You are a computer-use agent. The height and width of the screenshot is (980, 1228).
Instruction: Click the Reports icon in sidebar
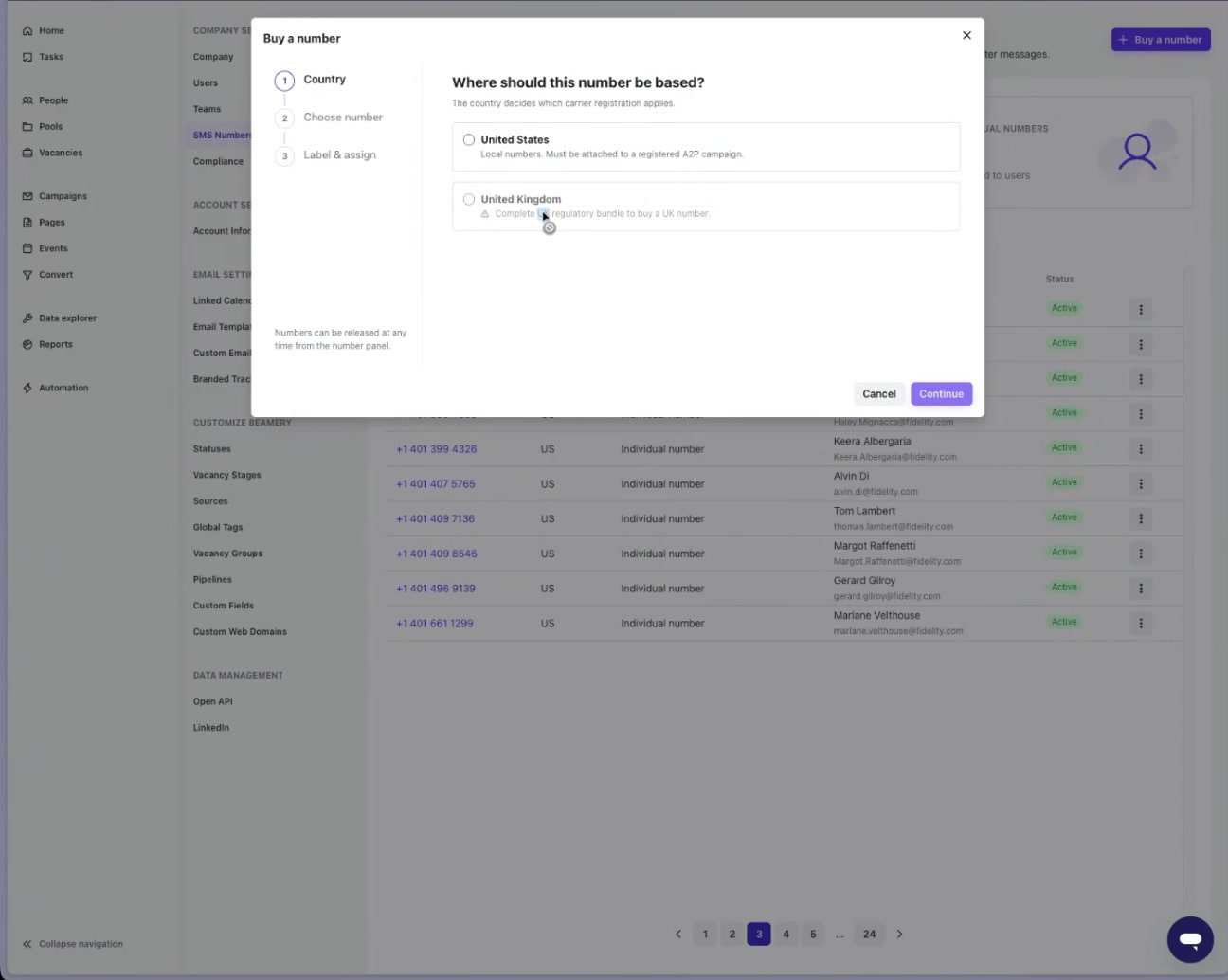click(x=27, y=345)
